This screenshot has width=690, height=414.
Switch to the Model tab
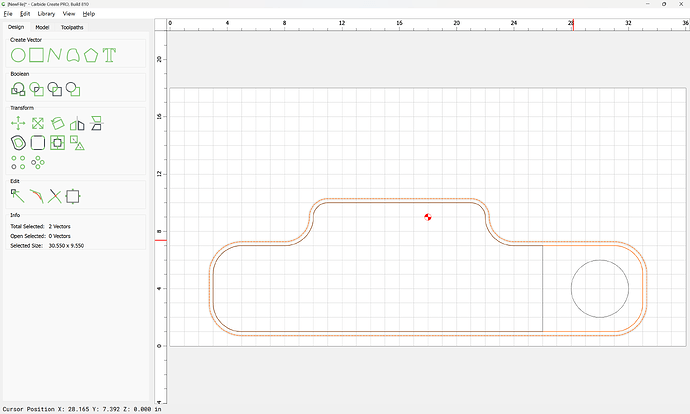point(42,27)
